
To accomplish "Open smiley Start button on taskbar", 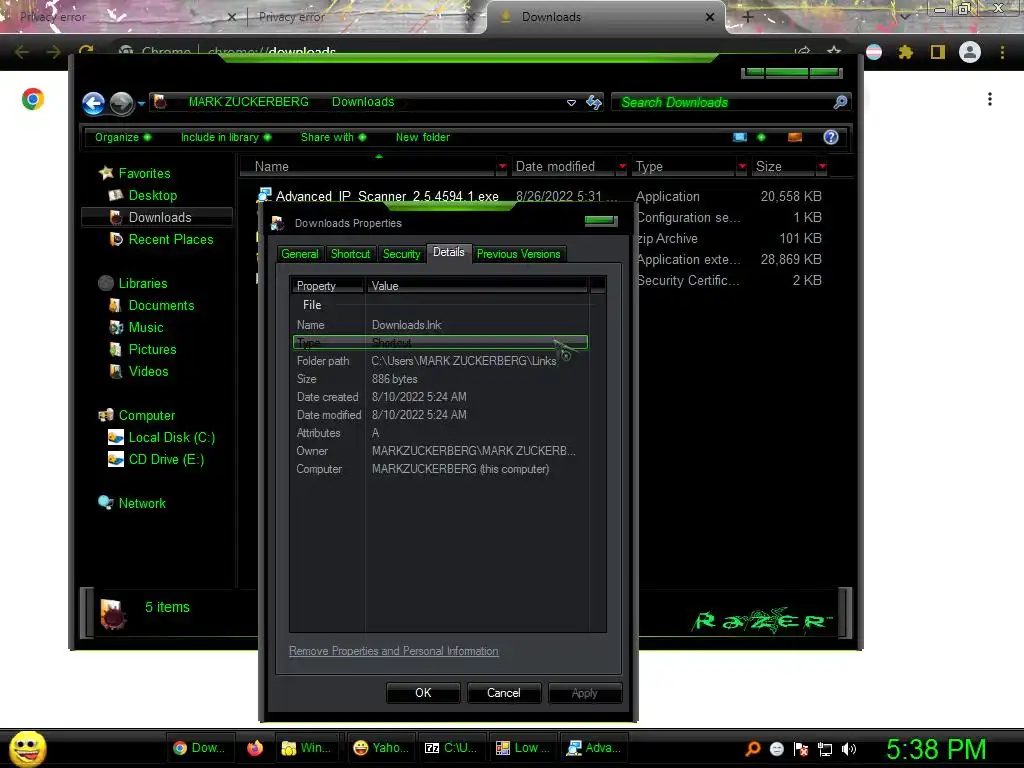I will coord(27,748).
